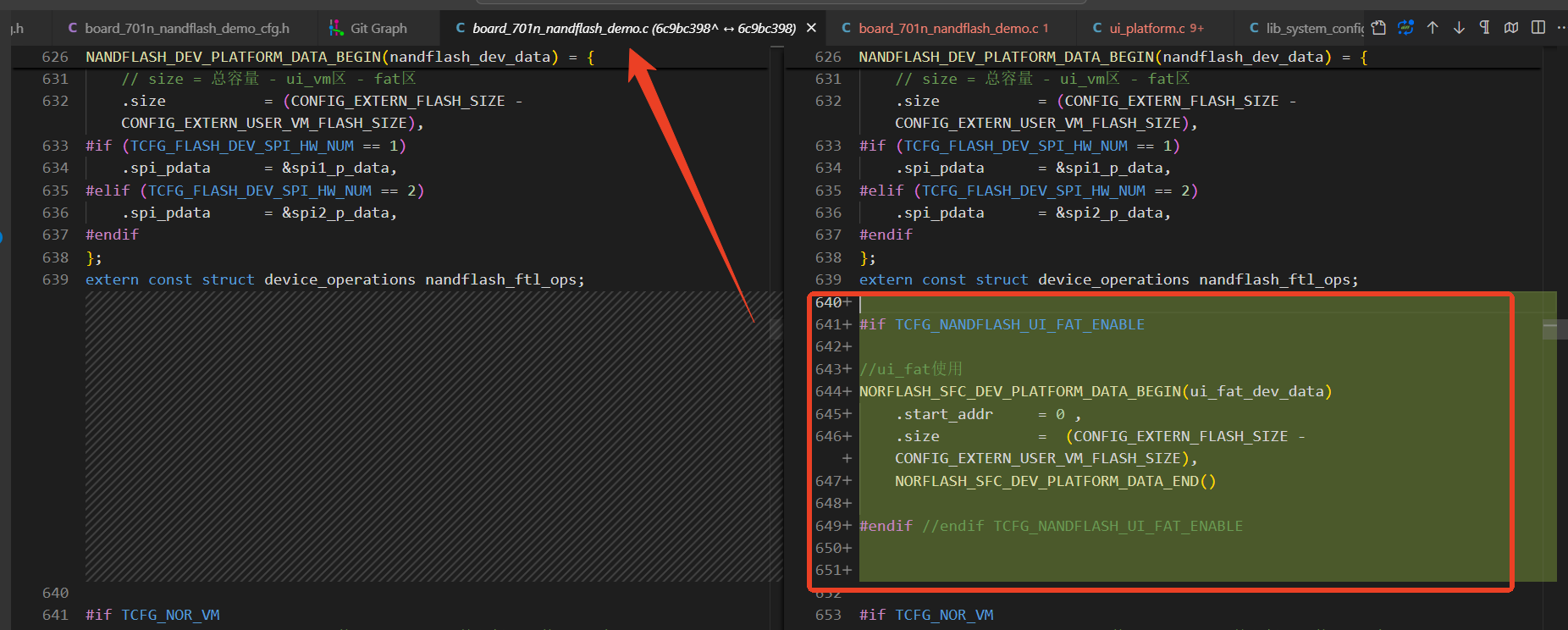Go to previous change arrow

[x=1433, y=28]
